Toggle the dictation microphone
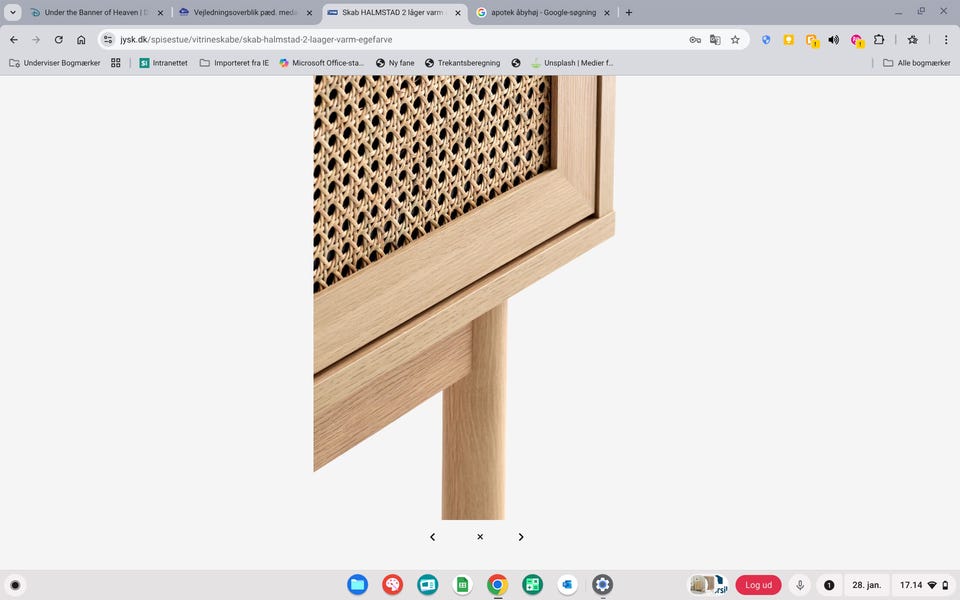Screen dimensions: 960x600 pyautogui.click(x=800, y=585)
